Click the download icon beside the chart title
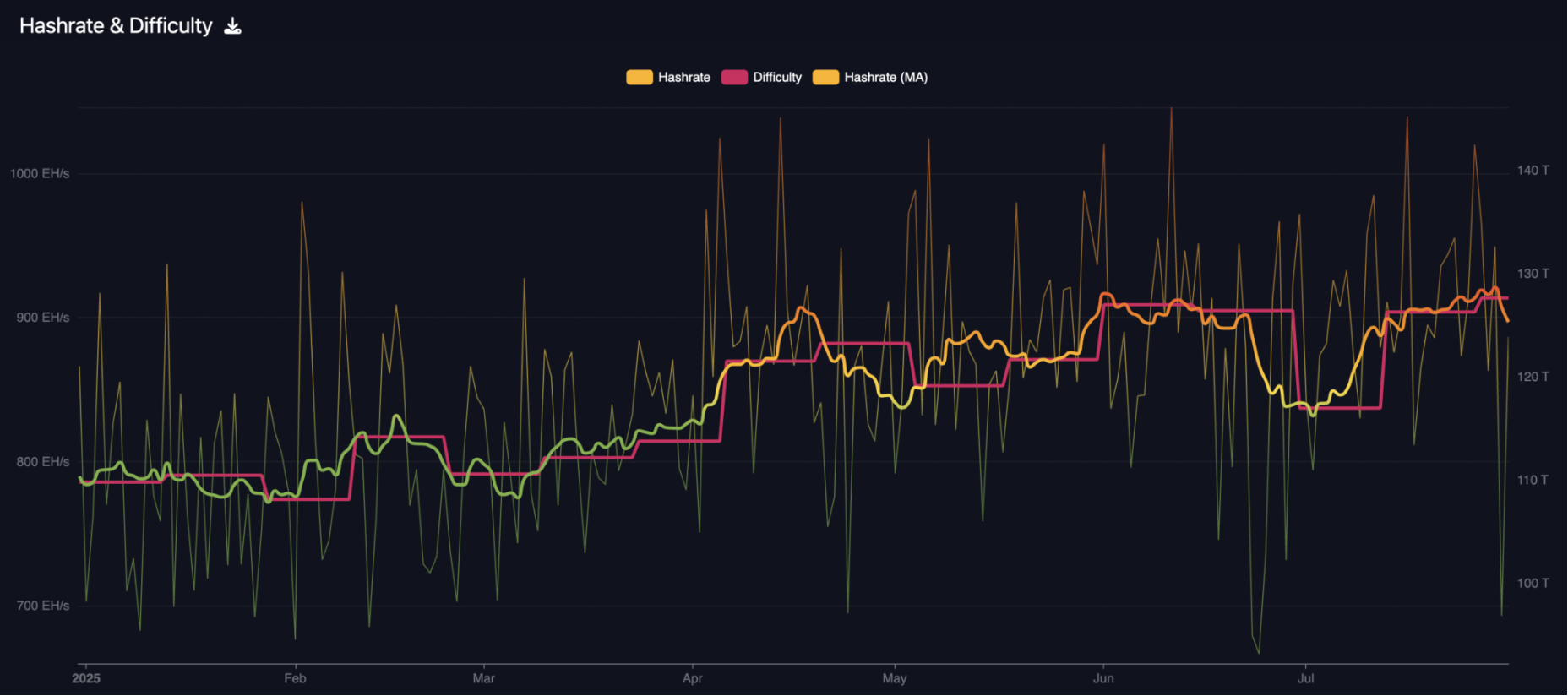The image size is (1568, 696). (232, 27)
